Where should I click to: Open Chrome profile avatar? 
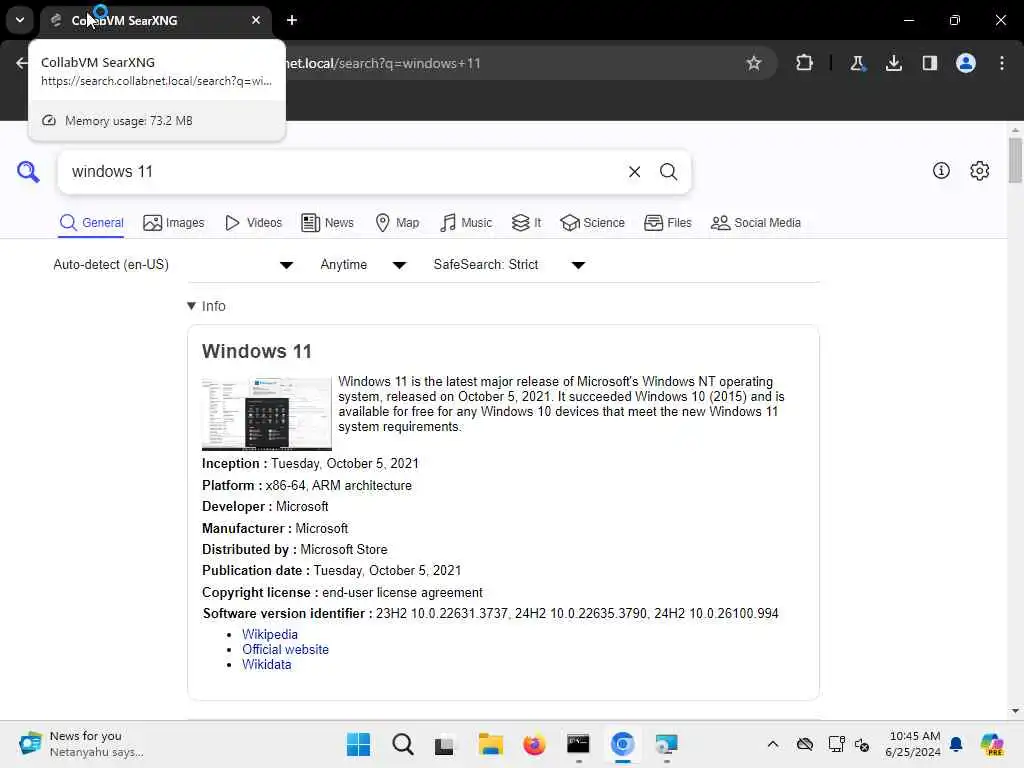965,63
